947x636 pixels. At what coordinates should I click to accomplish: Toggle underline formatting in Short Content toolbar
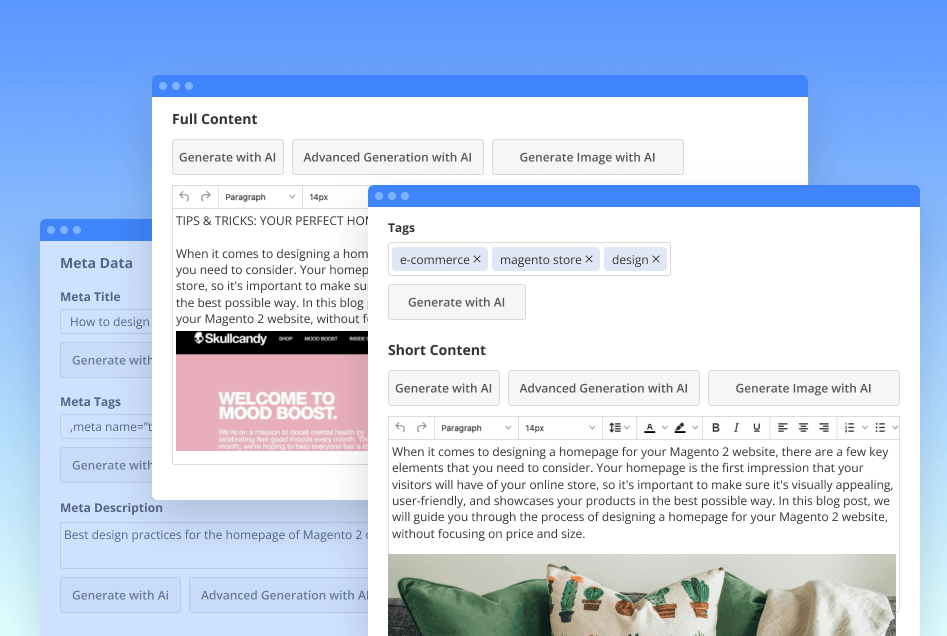(x=756, y=428)
